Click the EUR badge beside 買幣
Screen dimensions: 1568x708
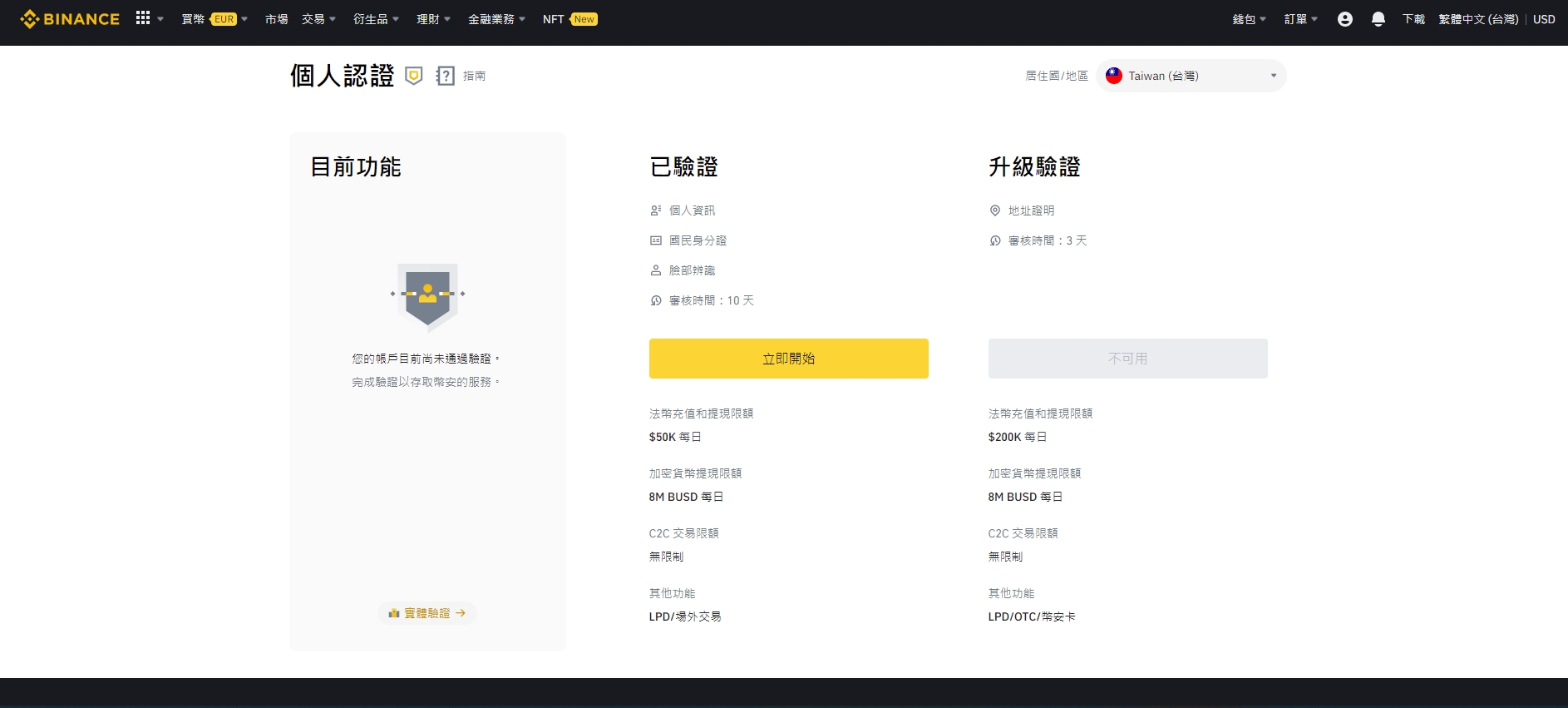click(224, 19)
